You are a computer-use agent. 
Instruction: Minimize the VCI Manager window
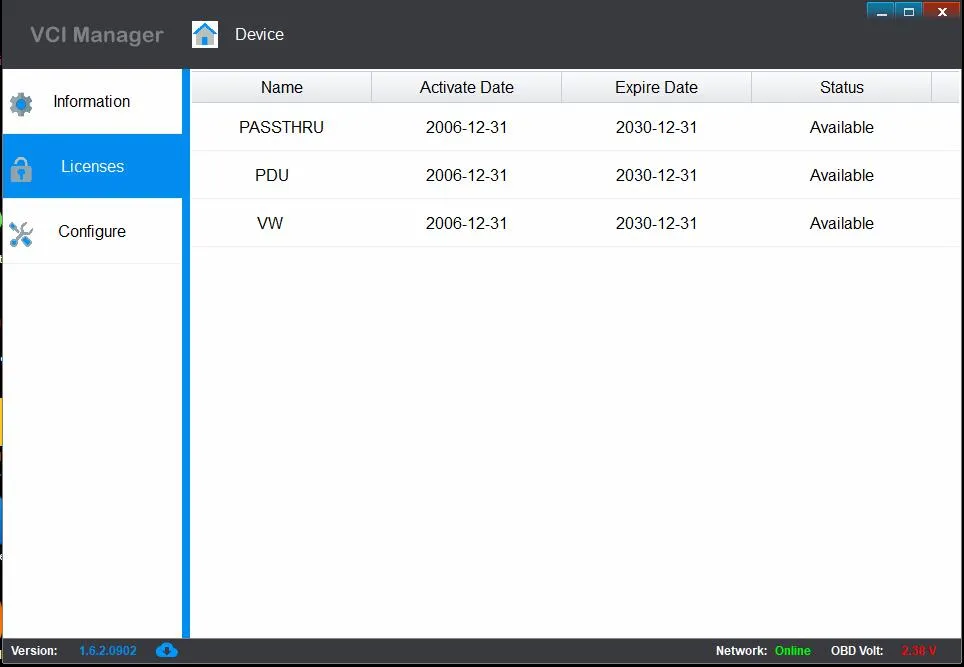point(880,11)
